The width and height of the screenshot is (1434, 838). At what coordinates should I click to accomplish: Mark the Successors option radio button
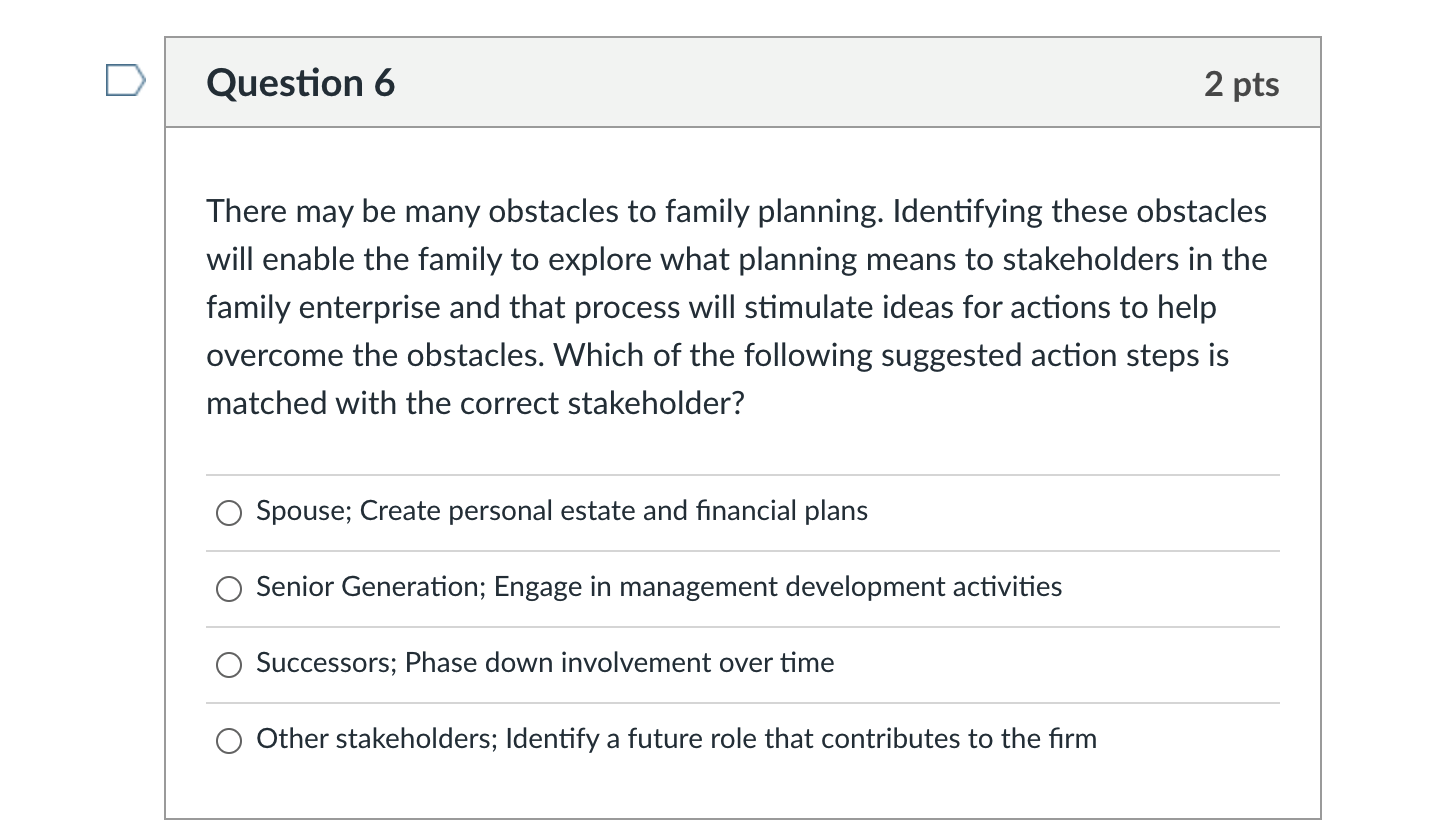pos(229,665)
